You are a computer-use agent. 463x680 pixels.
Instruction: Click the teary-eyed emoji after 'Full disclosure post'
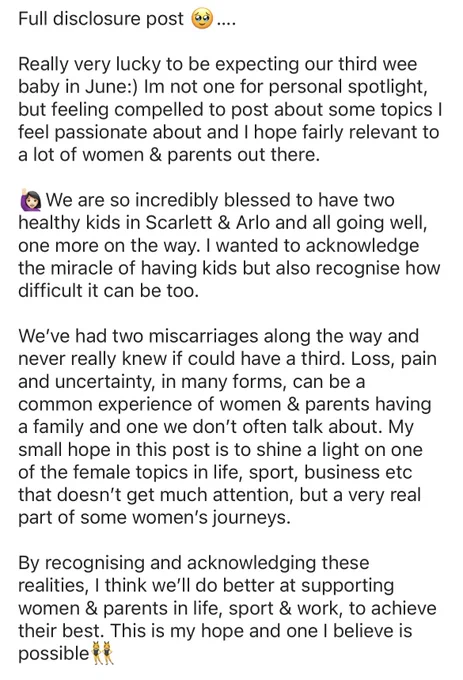(x=202, y=19)
